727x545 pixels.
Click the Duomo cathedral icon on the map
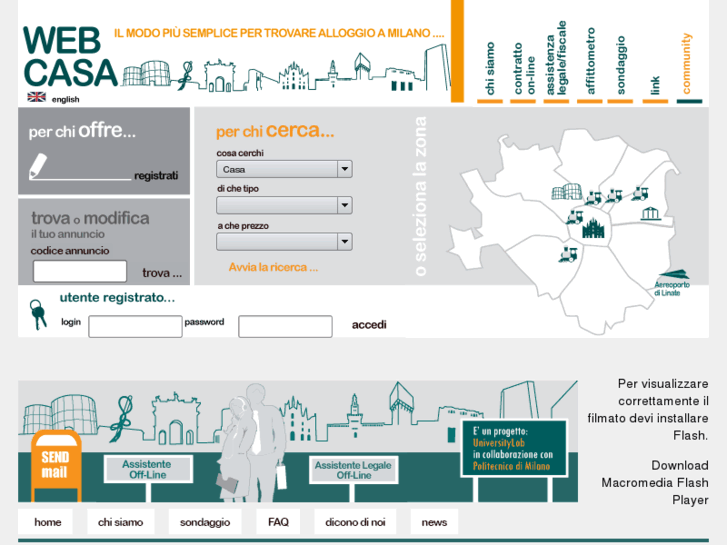pyautogui.click(x=593, y=228)
